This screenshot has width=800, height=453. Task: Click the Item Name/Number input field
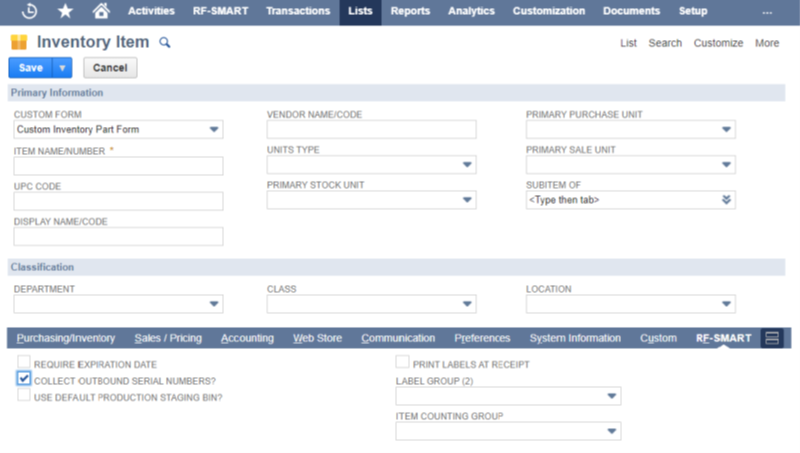pyautogui.click(x=118, y=165)
